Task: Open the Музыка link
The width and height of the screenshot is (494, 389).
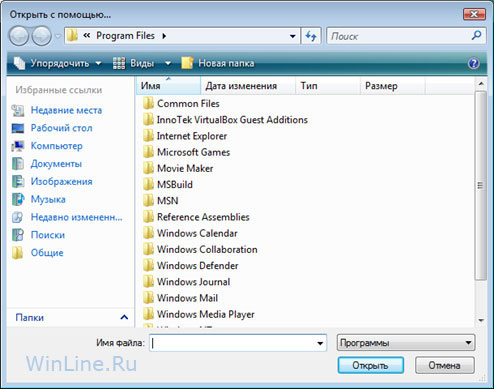Action: 48,199
